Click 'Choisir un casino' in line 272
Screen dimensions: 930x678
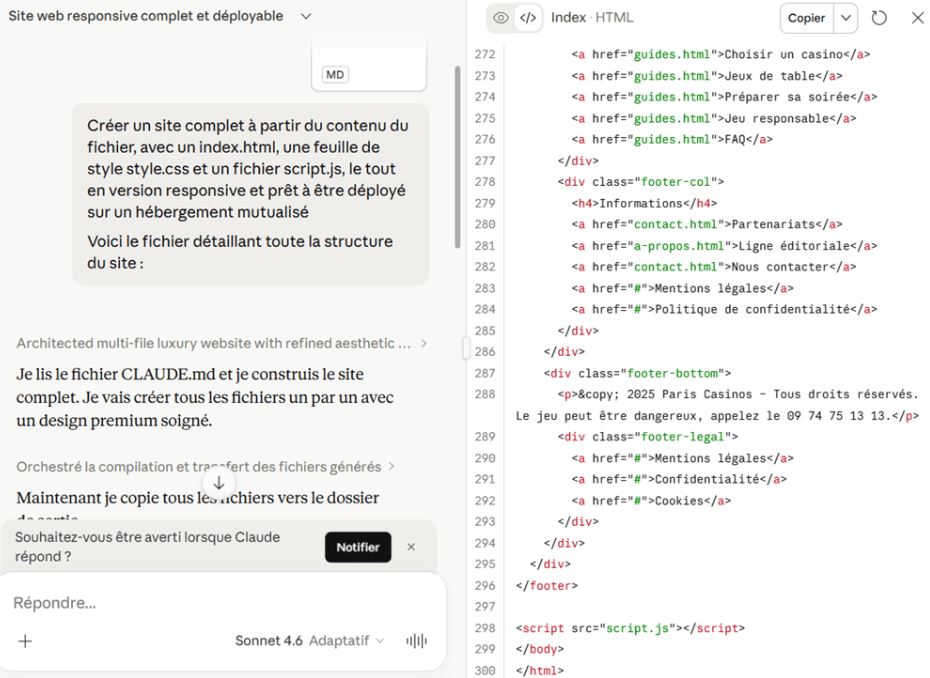tap(784, 55)
